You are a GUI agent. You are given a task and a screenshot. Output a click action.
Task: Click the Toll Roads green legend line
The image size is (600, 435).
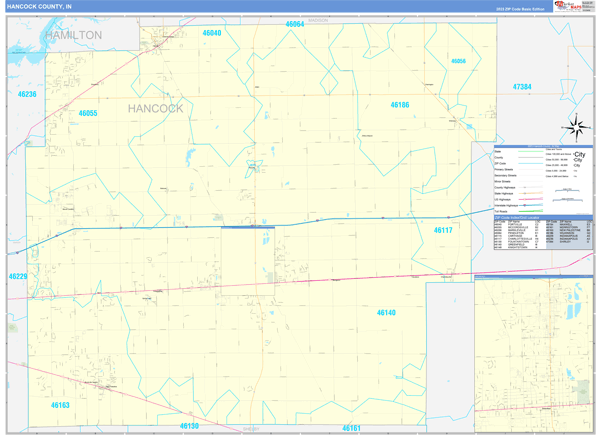(x=530, y=211)
